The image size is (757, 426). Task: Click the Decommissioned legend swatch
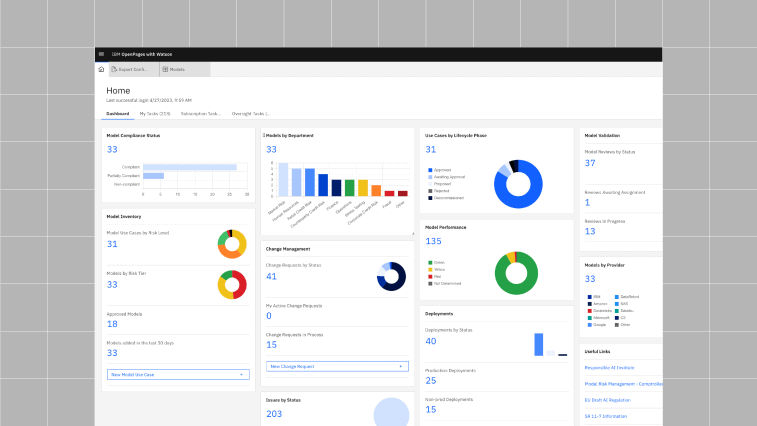(430, 198)
